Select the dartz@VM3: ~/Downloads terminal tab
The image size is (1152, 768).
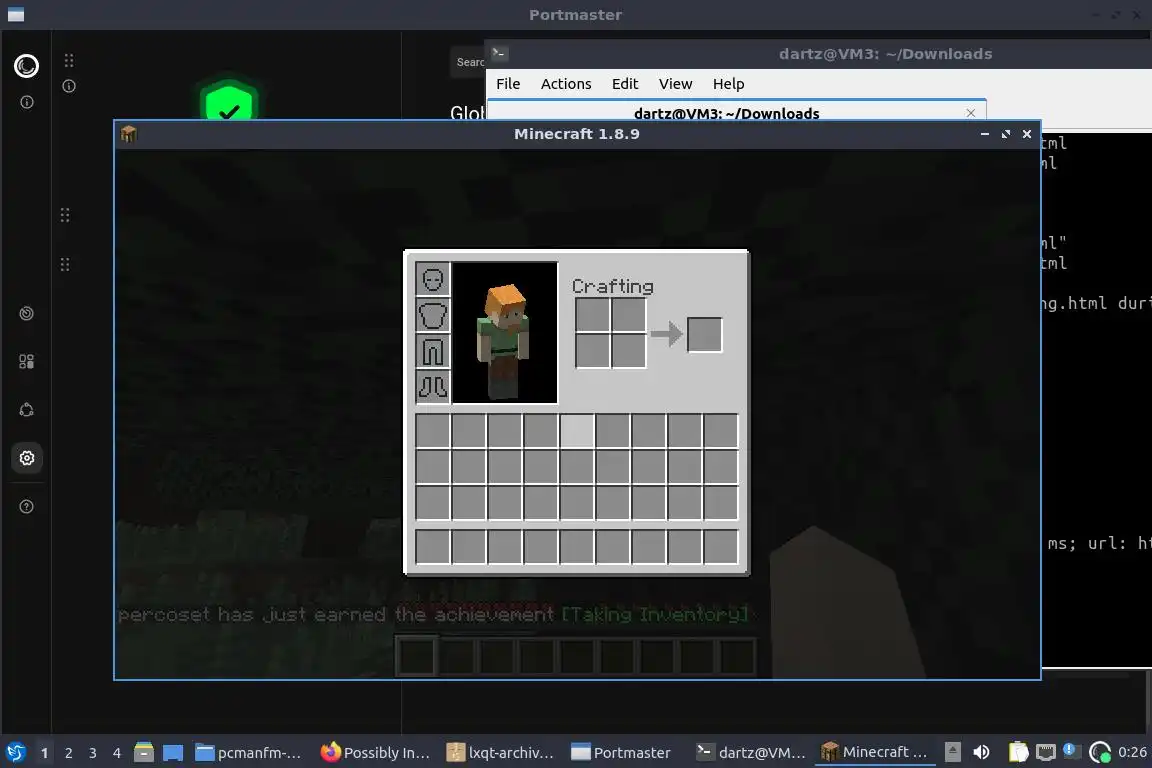click(727, 113)
